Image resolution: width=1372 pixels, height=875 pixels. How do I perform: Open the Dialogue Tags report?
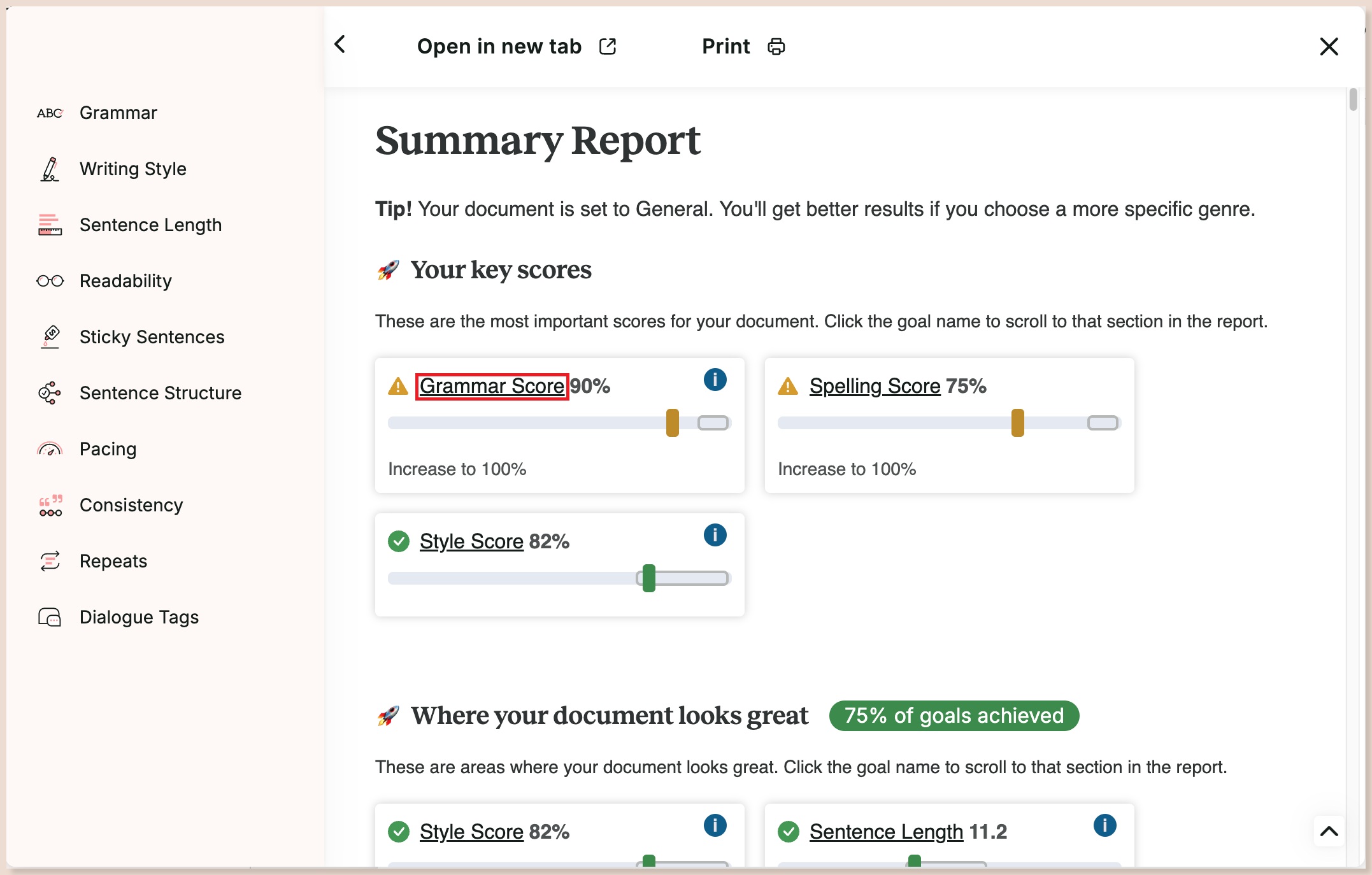click(139, 618)
